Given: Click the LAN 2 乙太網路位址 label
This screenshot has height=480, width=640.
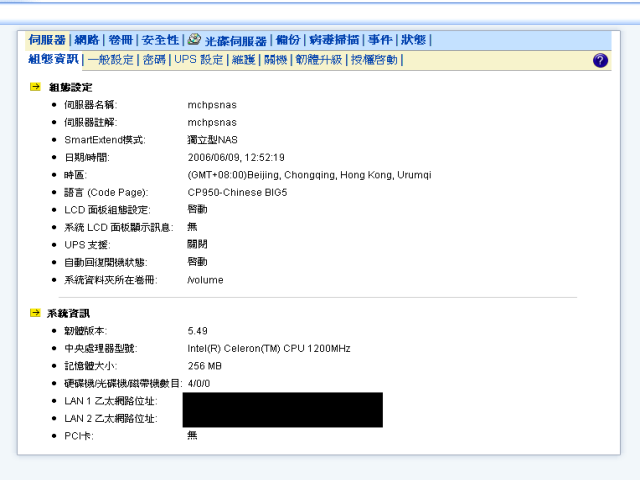Looking at the screenshot, I should click(111, 419).
